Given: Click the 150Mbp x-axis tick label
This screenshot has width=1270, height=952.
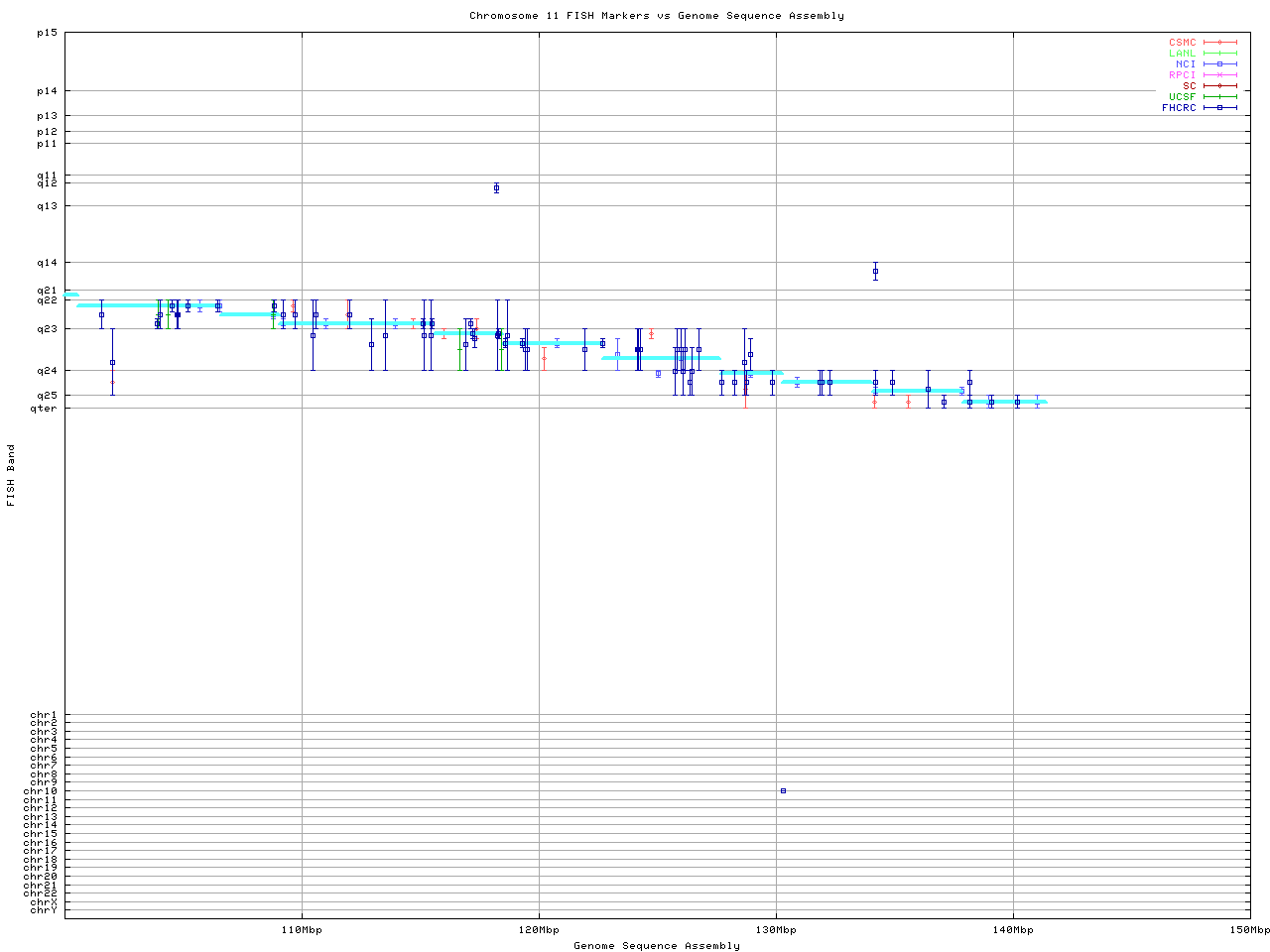Looking at the screenshot, I should (1249, 930).
